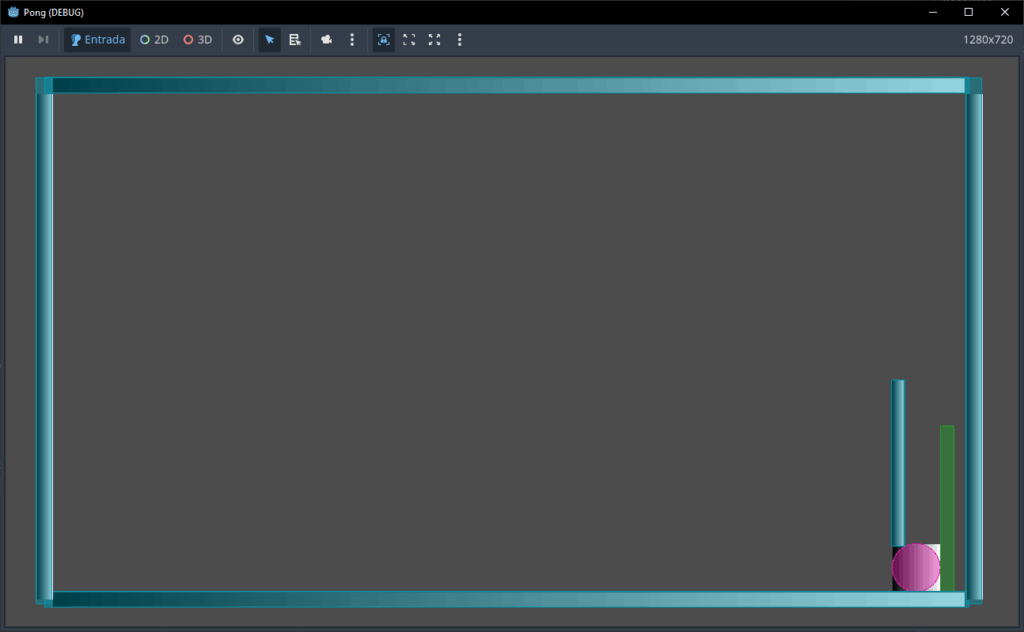This screenshot has height=632, width=1024.
Task: Open camera options three-dot menu
Action: click(352, 40)
